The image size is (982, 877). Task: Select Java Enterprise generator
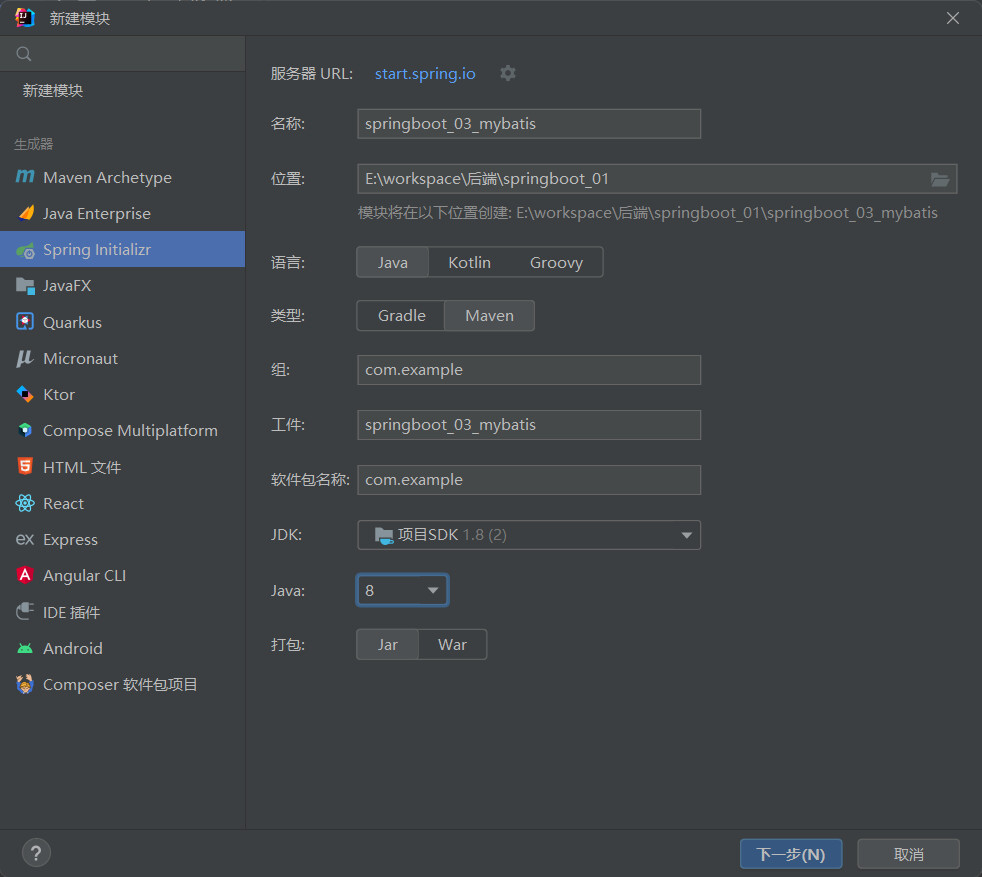tap(123, 214)
